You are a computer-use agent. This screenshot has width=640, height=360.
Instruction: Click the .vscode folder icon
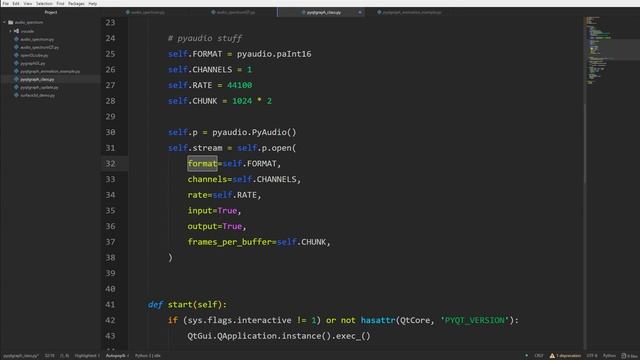pyautogui.click(x=17, y=31)
